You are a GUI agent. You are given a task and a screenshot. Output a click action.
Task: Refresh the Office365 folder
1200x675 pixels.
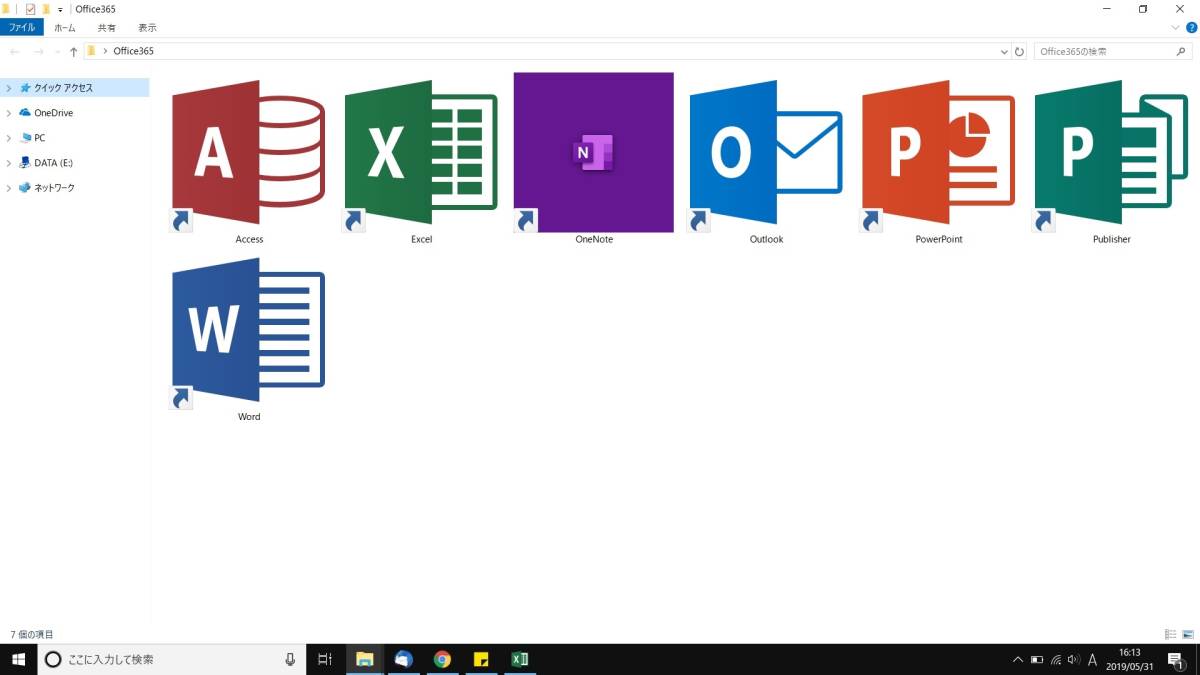1020,51
